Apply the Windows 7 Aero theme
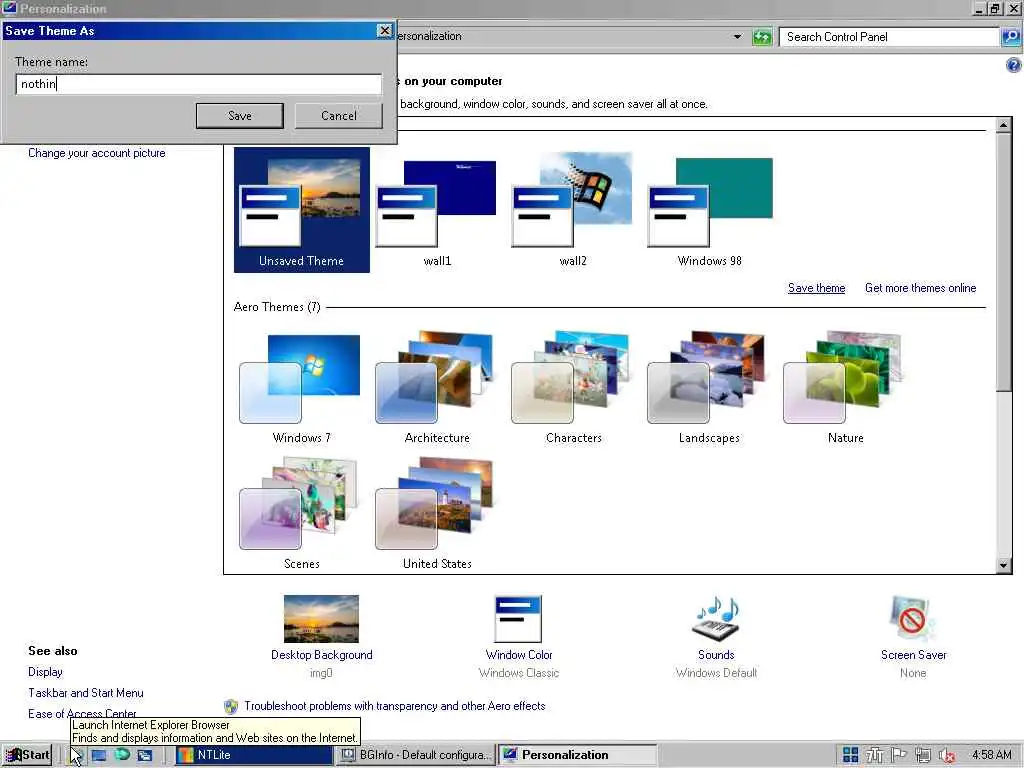Screen dimensions: 1024x768 [301, 389]
